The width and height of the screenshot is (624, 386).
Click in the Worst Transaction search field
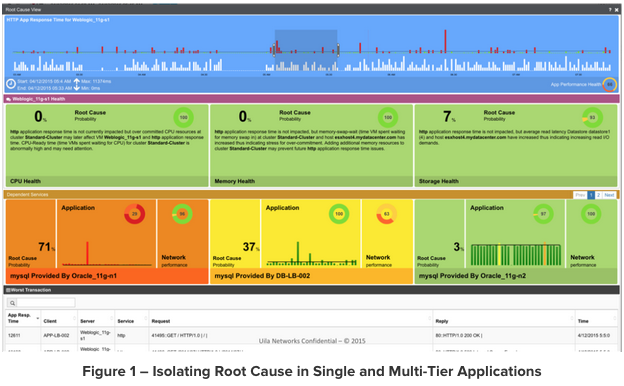45,303
